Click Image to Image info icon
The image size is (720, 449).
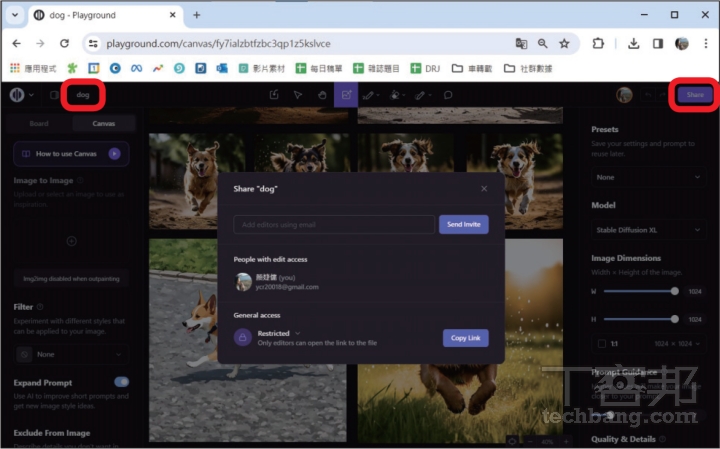(80, 180)
